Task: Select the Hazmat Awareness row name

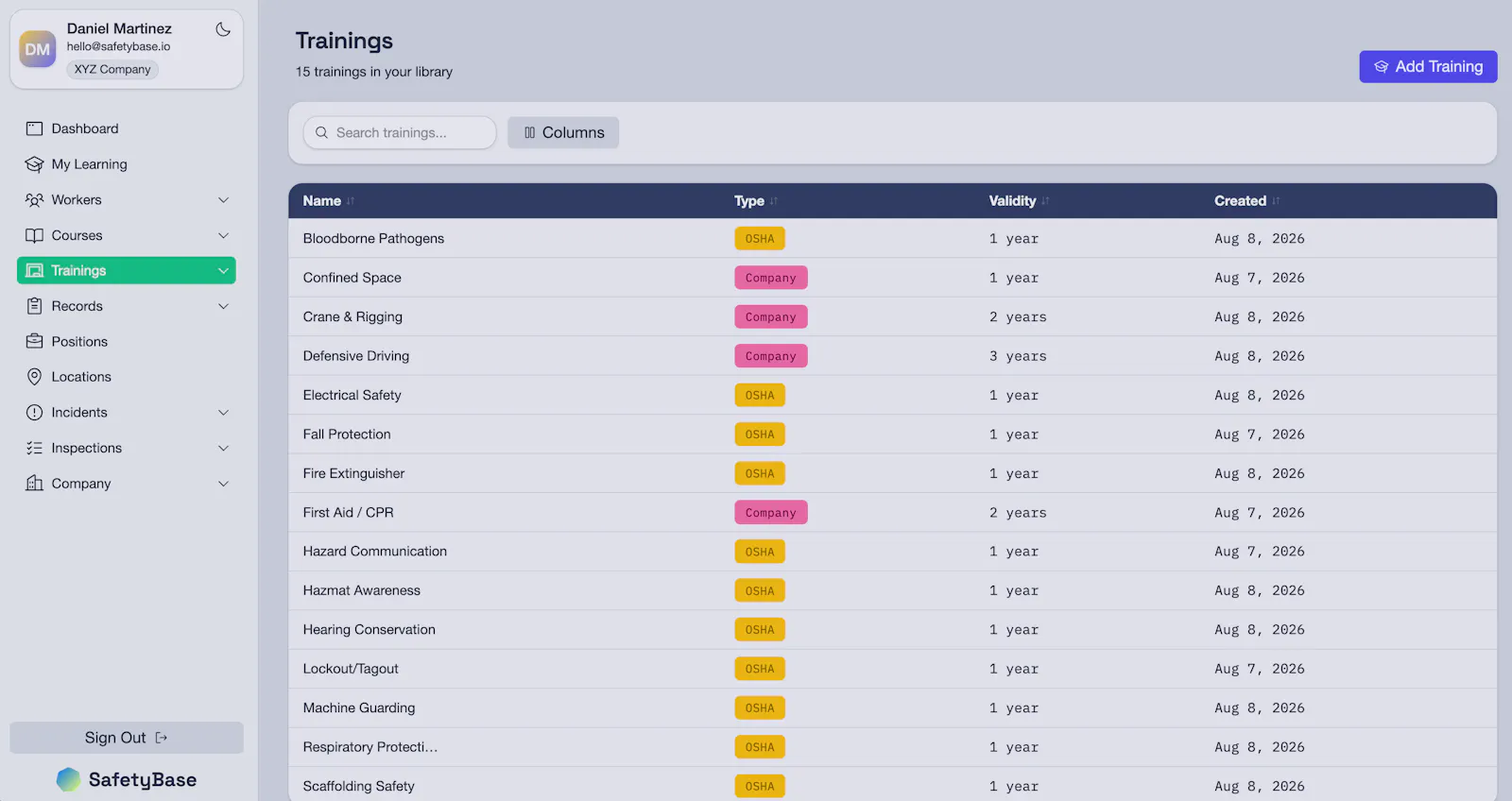Action: click(362, 590)
